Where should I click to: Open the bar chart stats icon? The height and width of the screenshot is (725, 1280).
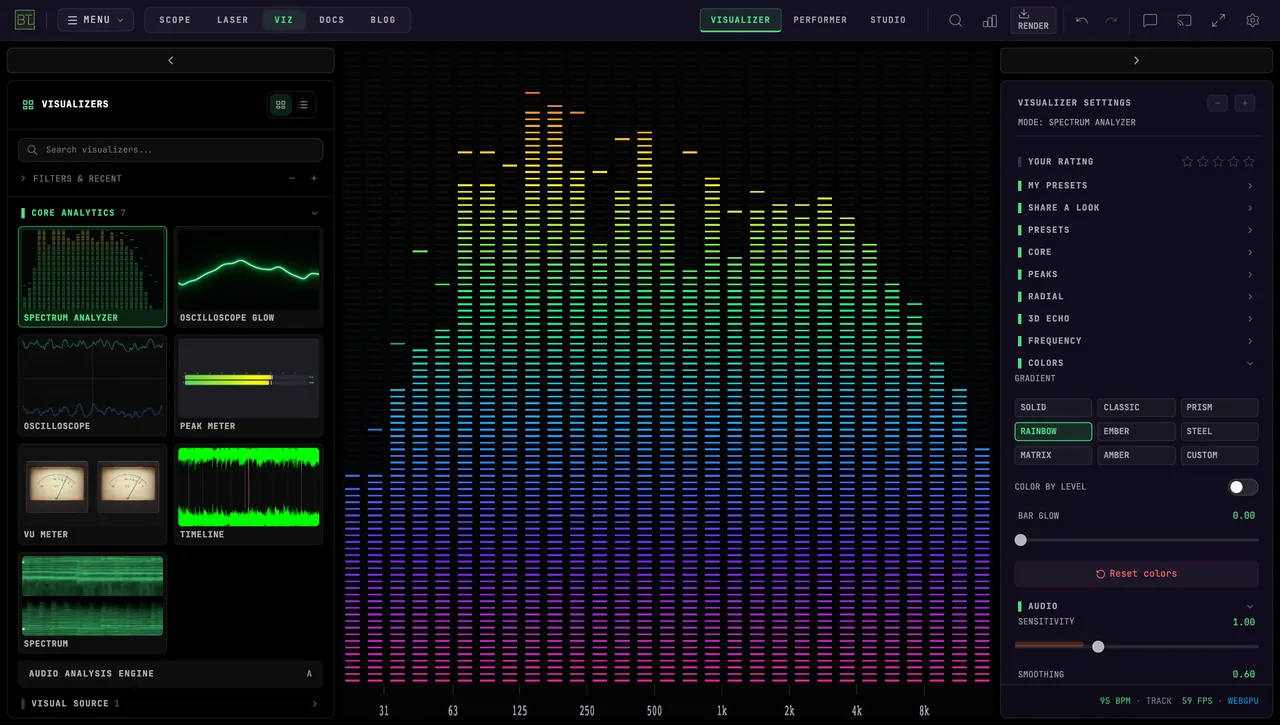tap(990, 20)
